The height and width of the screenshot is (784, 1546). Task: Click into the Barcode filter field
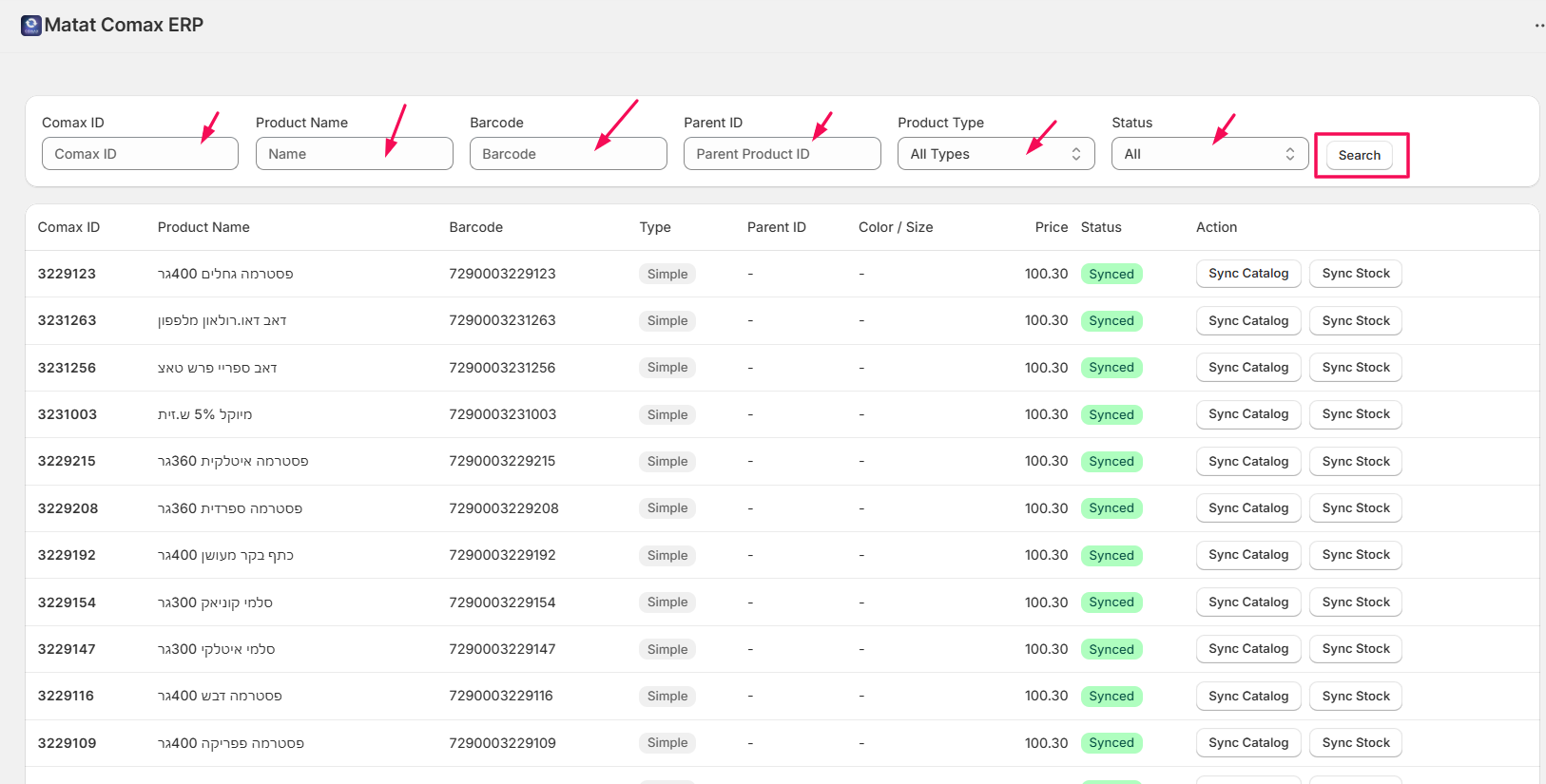[x=568, y=154]
